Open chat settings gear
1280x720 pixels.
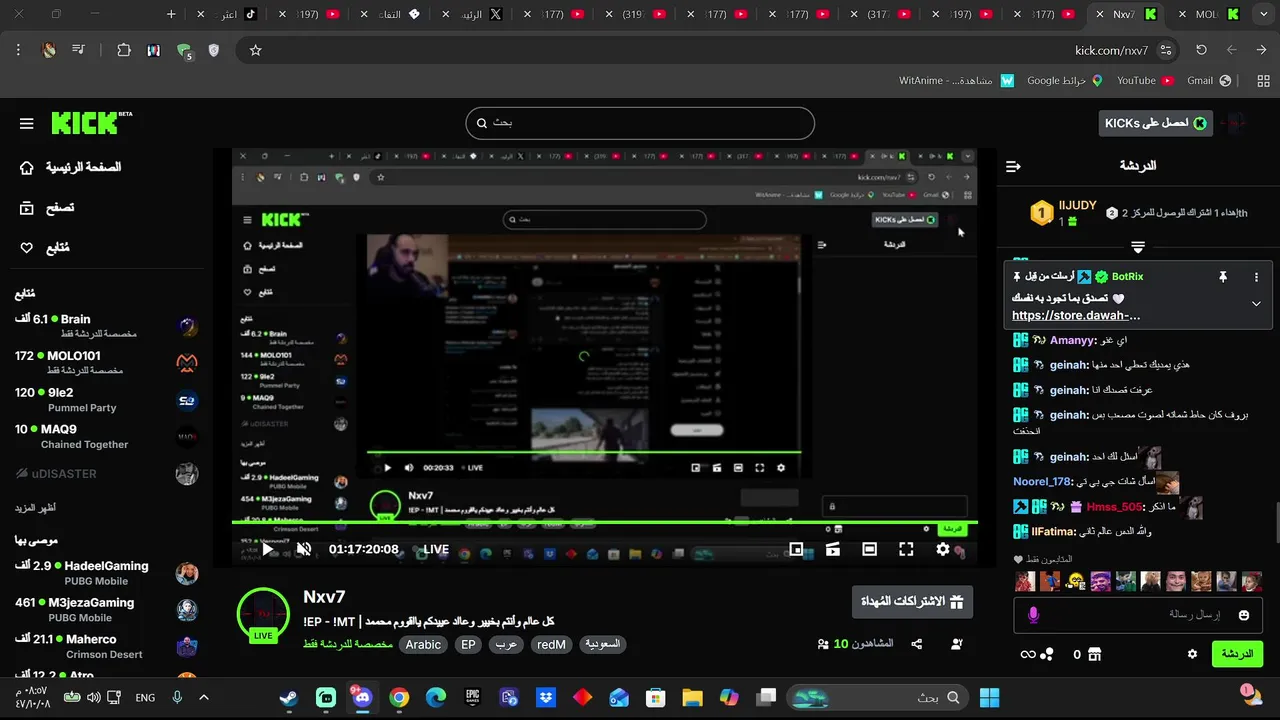tap(1192, 654)
